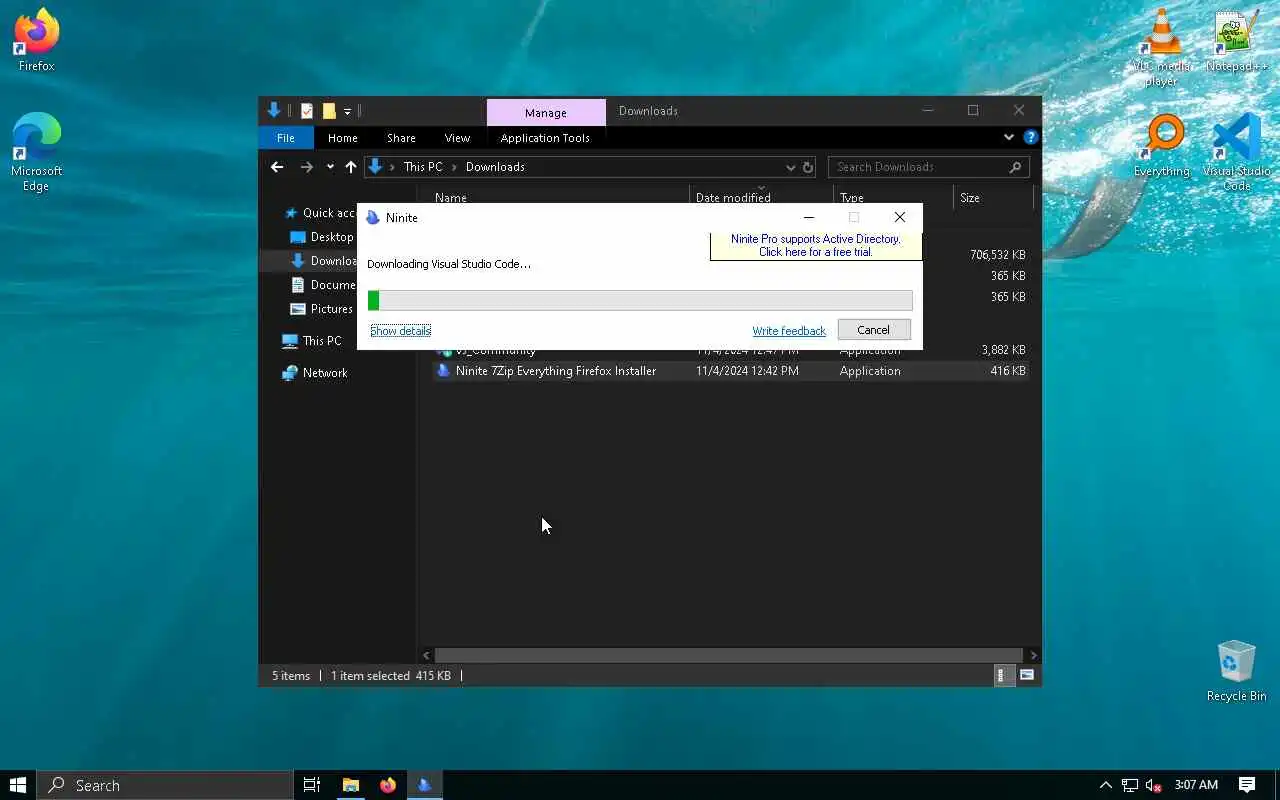Viewport: 1280px width, 800px height.
Task: Switch to the Home ribbon tab
Action: (342, 138)
